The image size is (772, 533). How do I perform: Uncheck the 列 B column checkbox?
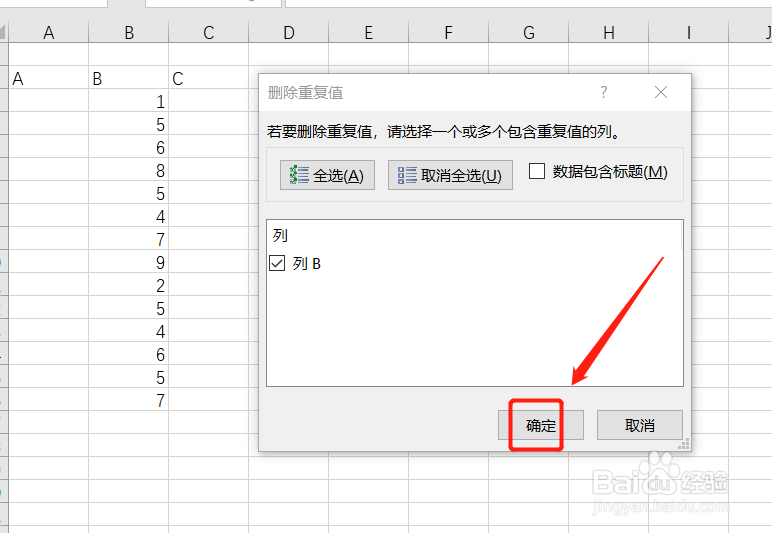(x=277, y=263)
